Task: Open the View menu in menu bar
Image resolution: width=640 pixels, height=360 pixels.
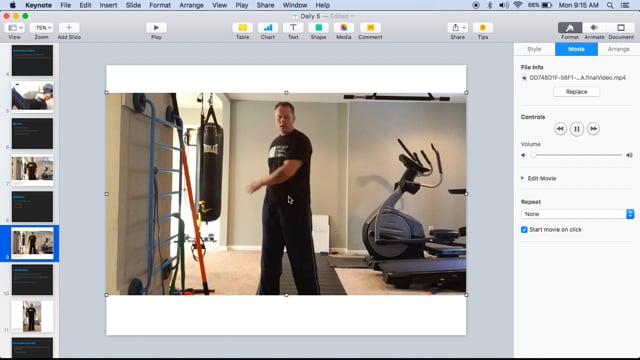Action: pyautogui.click(x=220, y=5)
